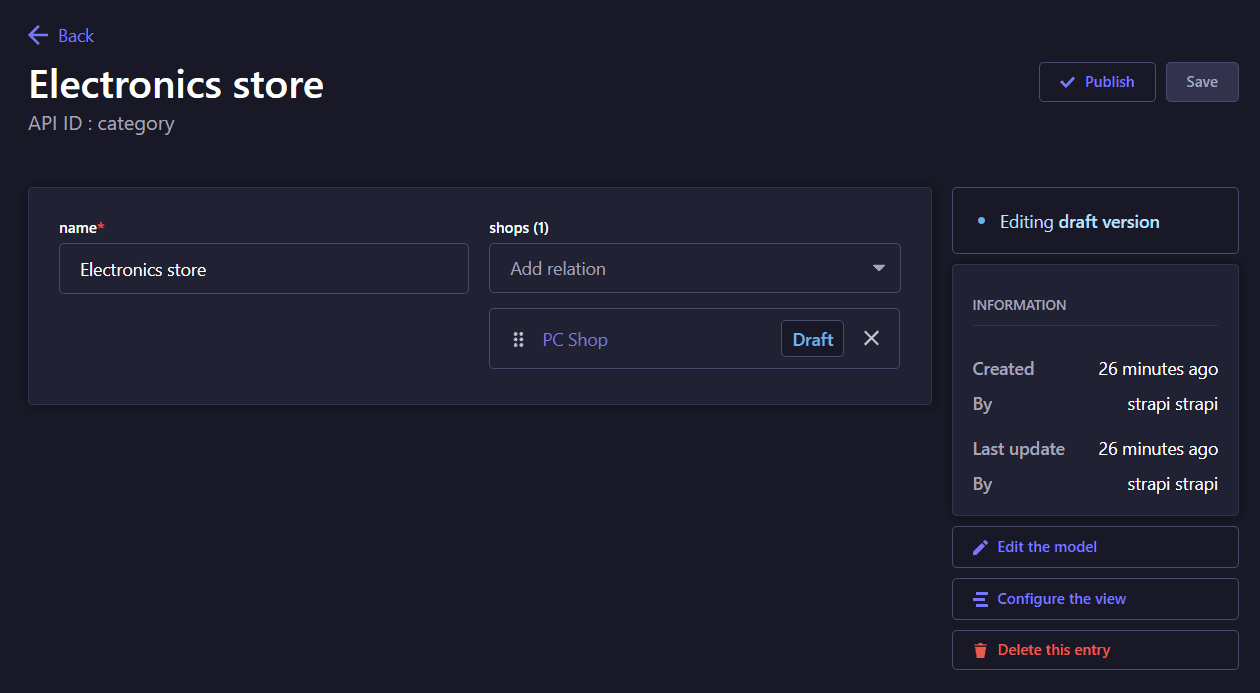
Task: Click the checkmark icon in the Publish button
Action: [x=1067, y=82]
